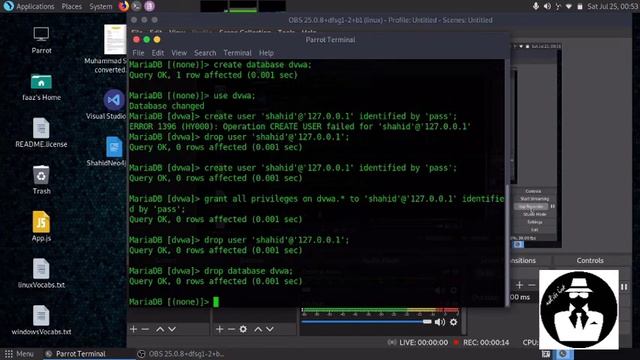Launch Firefox from the top panel
The image size is (640, 360).
coord(123,6)
